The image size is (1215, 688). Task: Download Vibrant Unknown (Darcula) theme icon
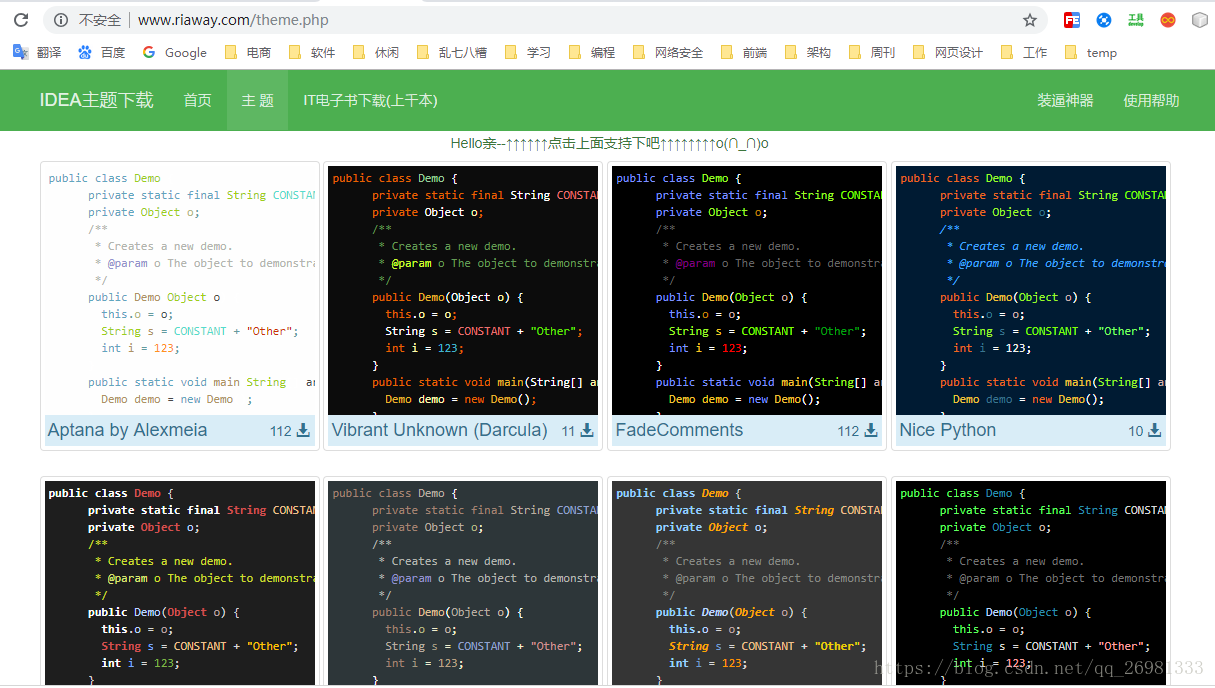(587, 431)
